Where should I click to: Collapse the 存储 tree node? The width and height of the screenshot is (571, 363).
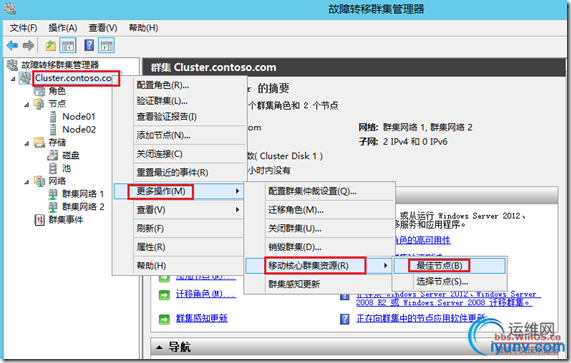(27, 143)
